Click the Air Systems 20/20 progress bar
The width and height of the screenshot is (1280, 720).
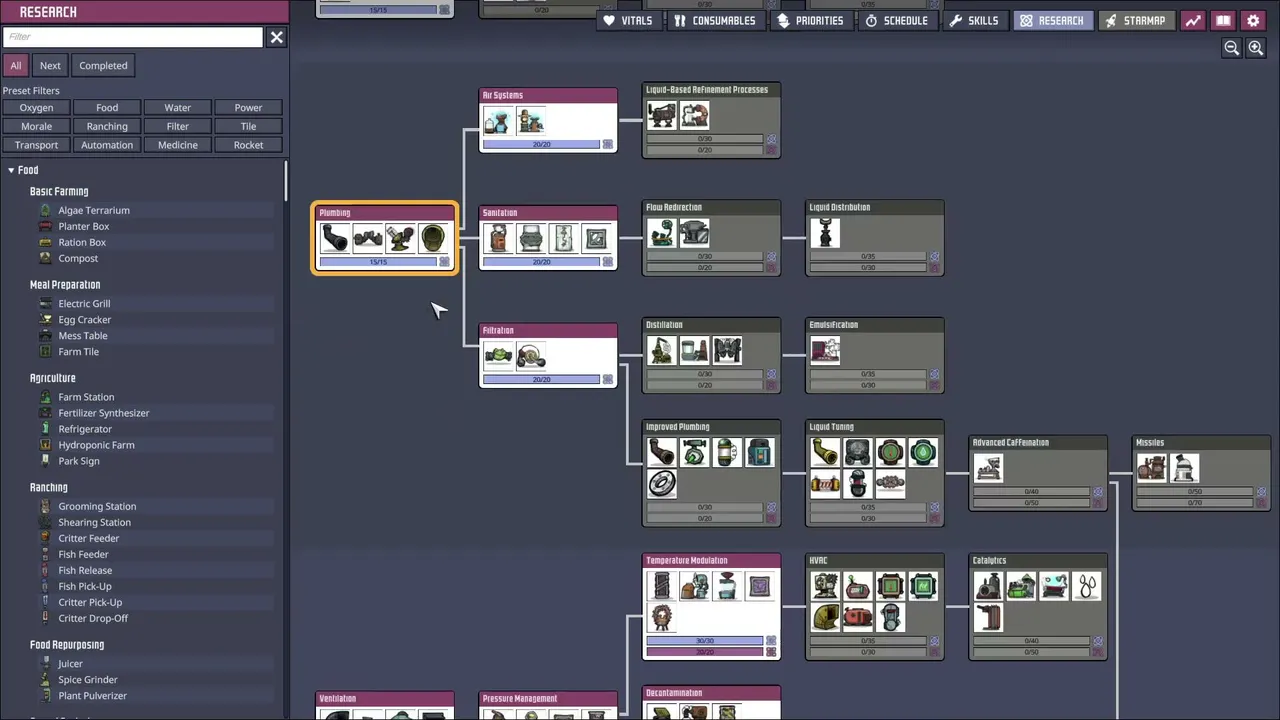click(541, 144)
